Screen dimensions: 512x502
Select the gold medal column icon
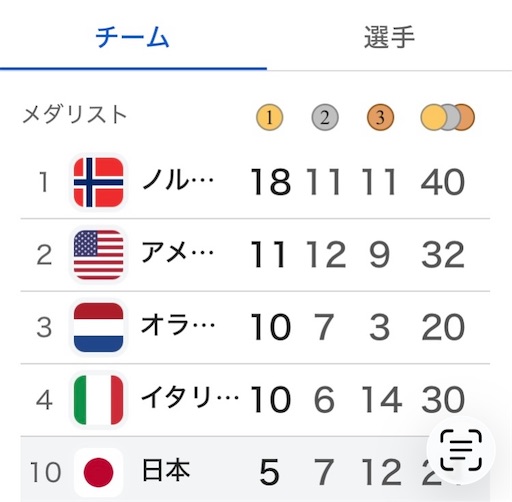coord(269,117)
